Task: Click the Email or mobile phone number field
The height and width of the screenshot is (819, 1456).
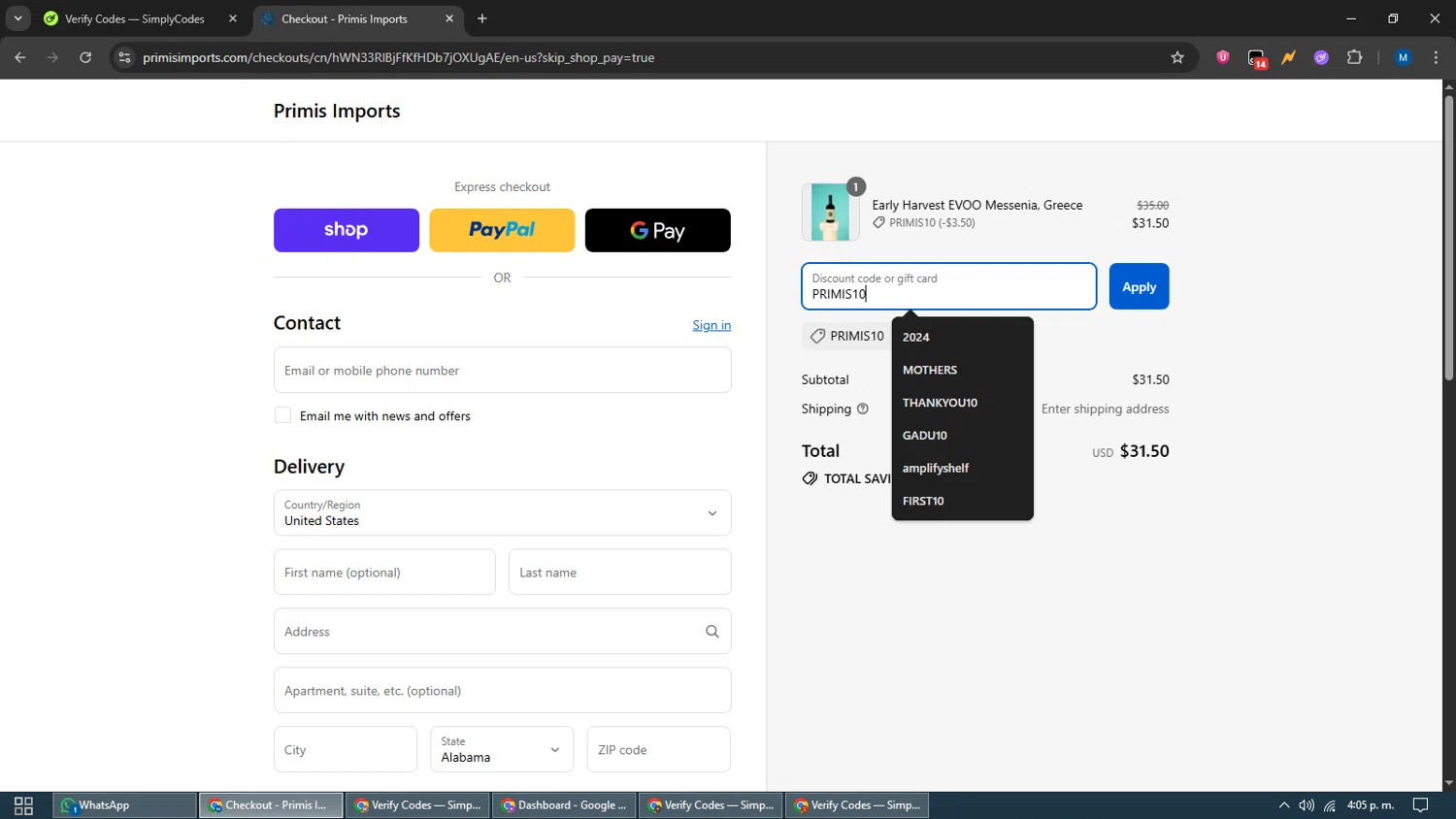Action: point(502,370)
